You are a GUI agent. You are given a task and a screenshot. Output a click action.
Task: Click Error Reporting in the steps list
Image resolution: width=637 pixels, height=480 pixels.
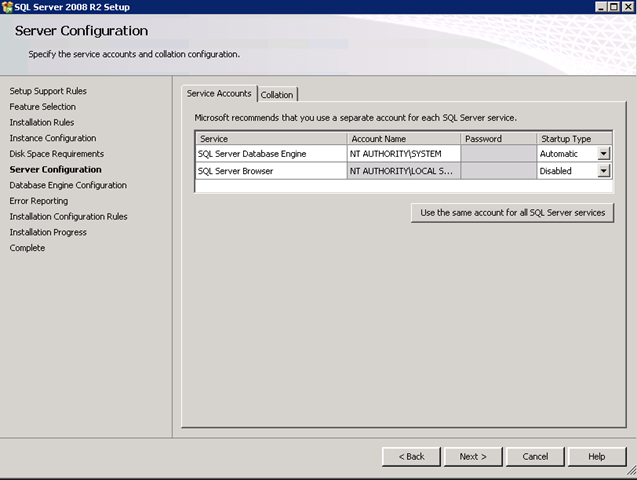(39, 201)
